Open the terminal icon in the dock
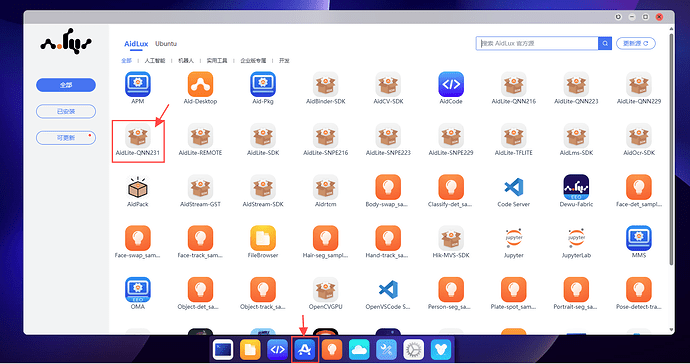690x364 pixels. (223, 350)
